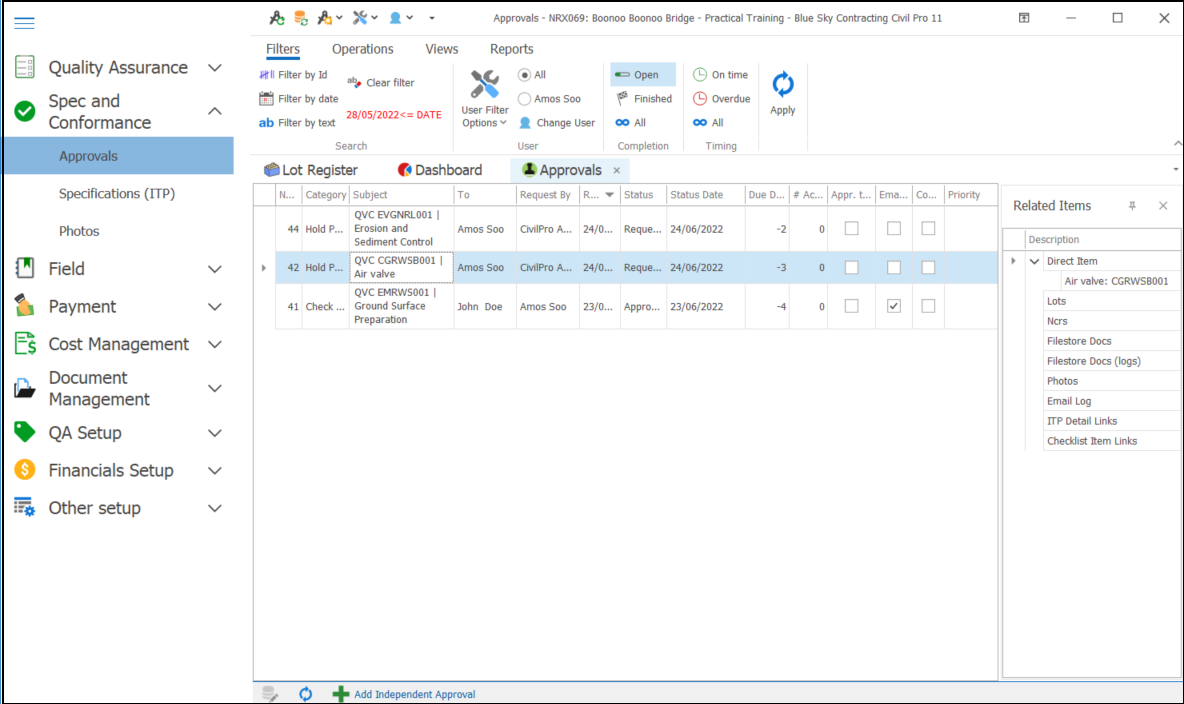Click refresh icon in bottom status bar

point(306,694)
